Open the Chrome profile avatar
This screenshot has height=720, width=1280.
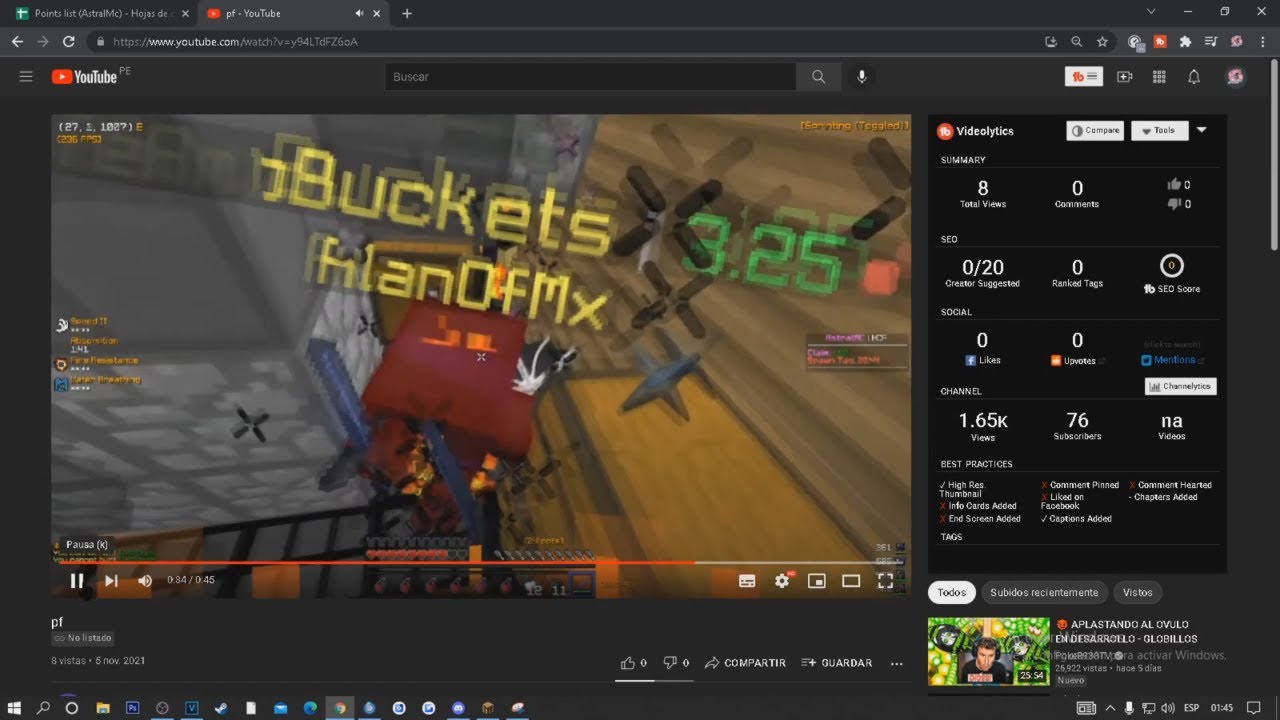[1236, 42]
